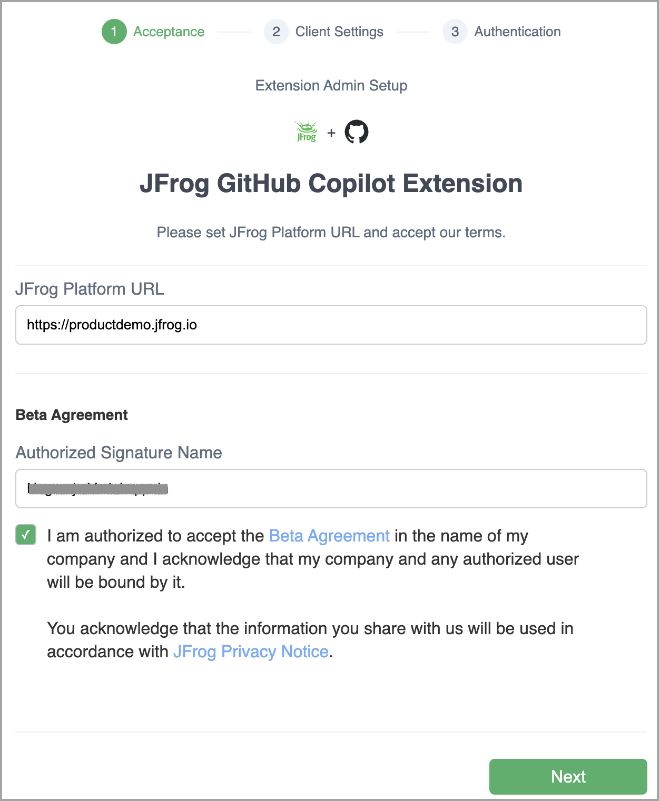Select the green step 1 circle icon
This screenshot has height=801, width=659.
point(113,31)
